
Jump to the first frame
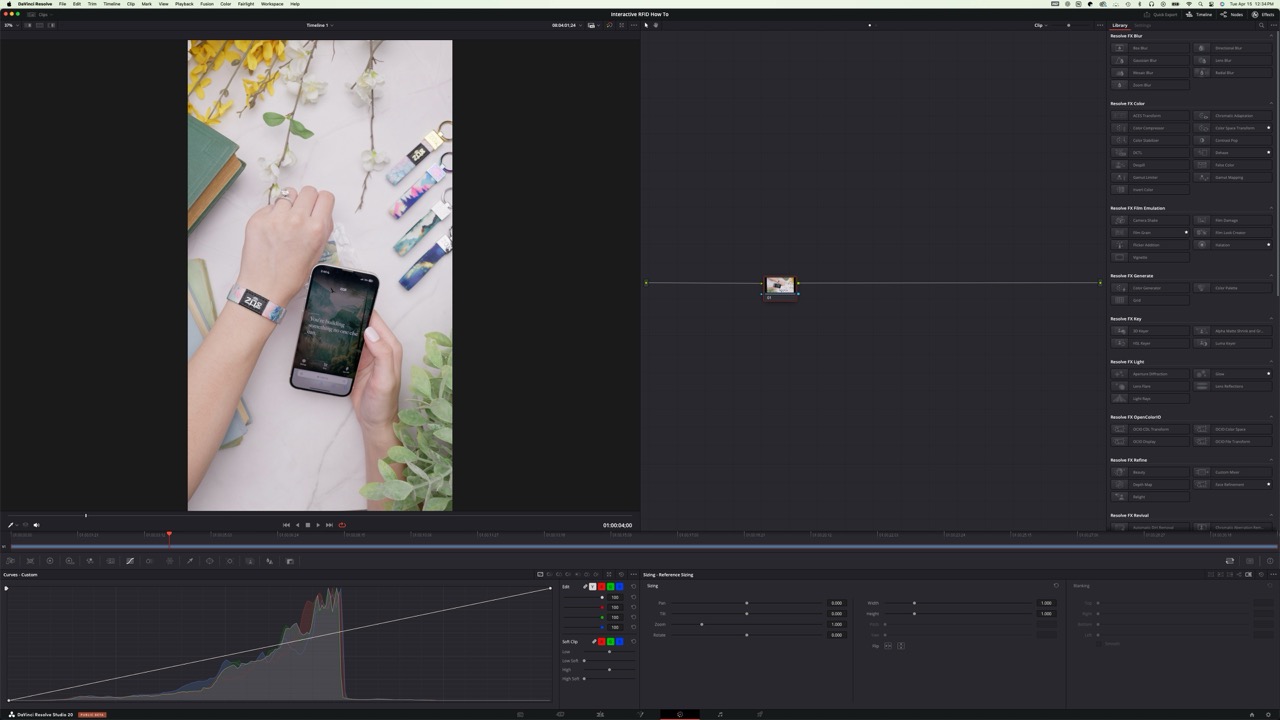(x=286, y=525)
